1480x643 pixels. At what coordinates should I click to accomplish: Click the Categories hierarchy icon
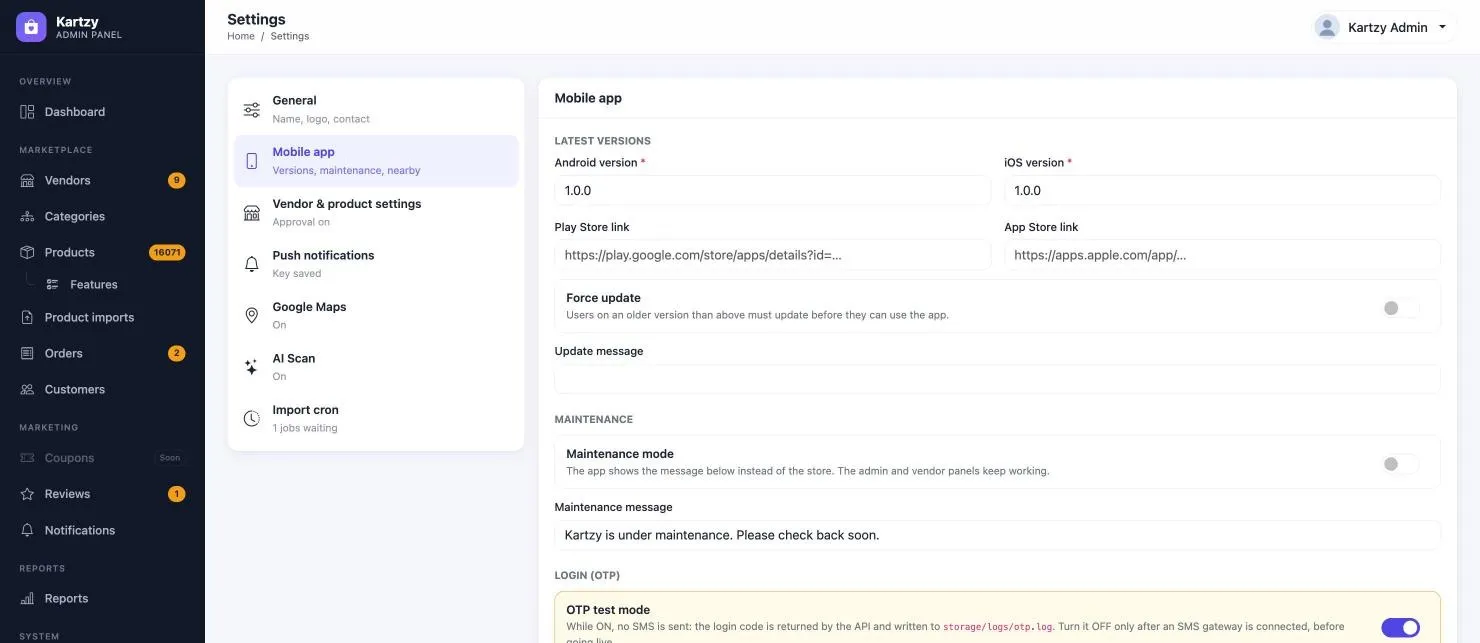[x=27, y=216]
